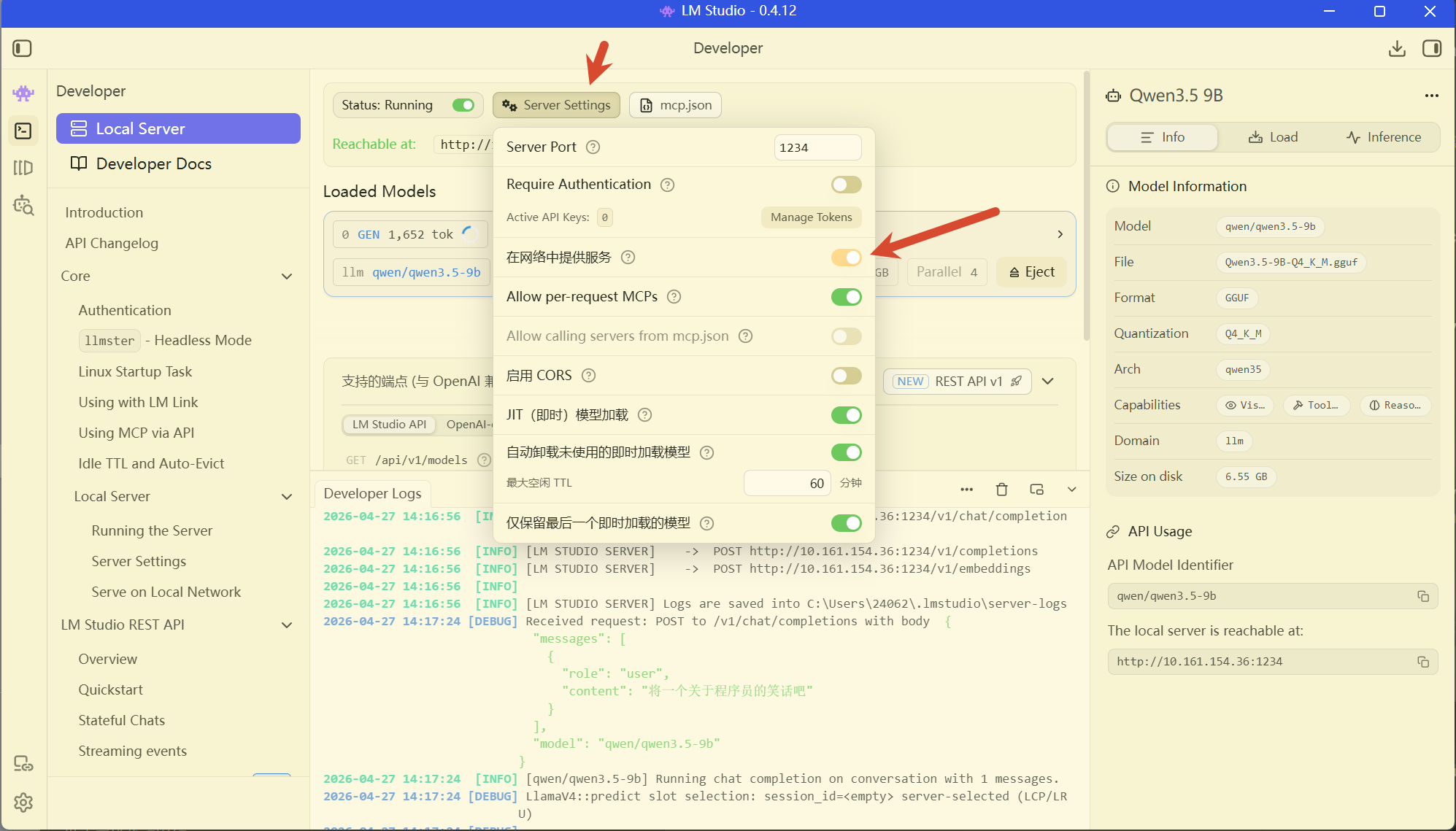Open My Models library icon in left rail

[23, 168]
